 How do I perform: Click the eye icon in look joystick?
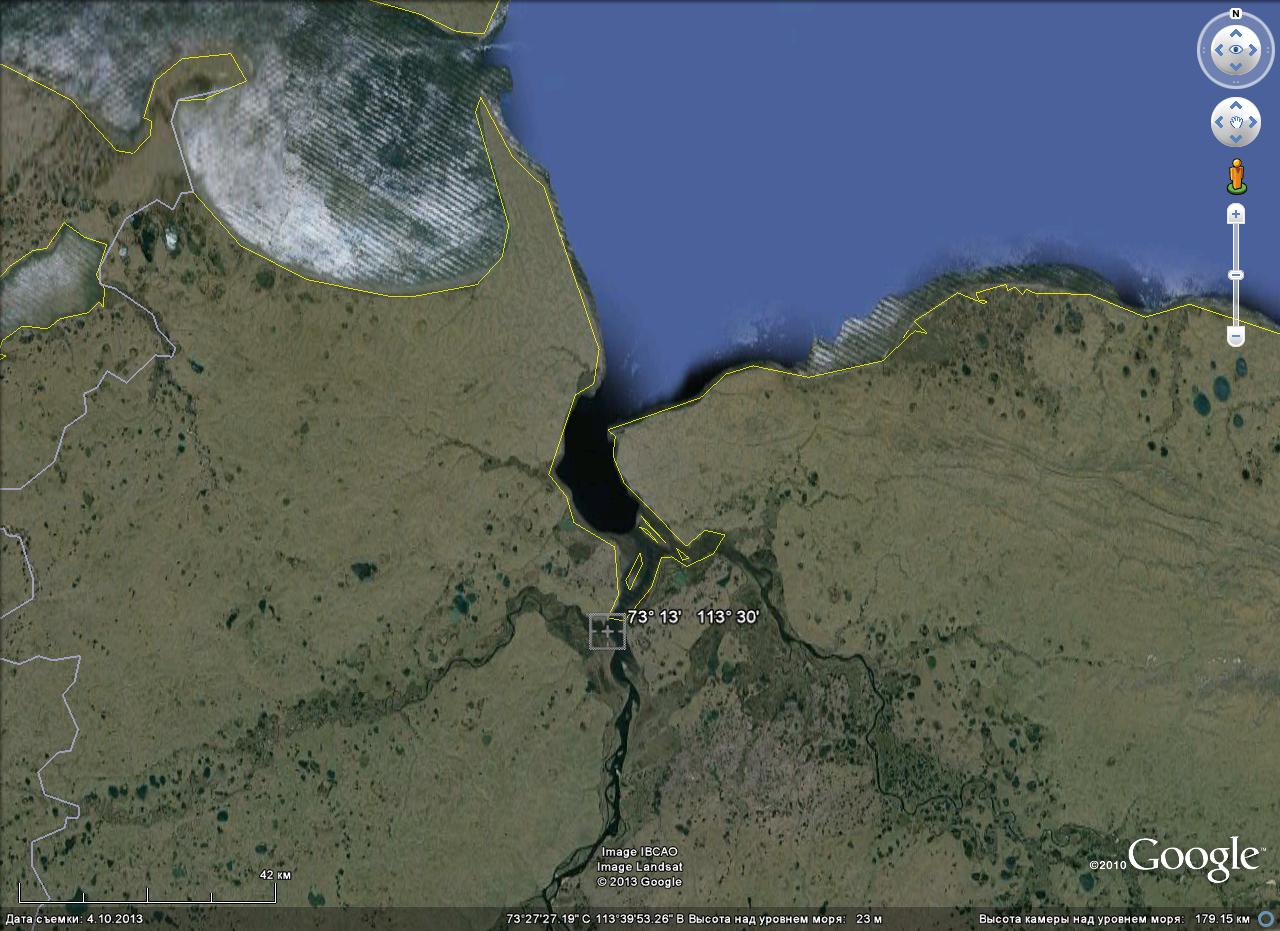click(x=1236, y=49)
